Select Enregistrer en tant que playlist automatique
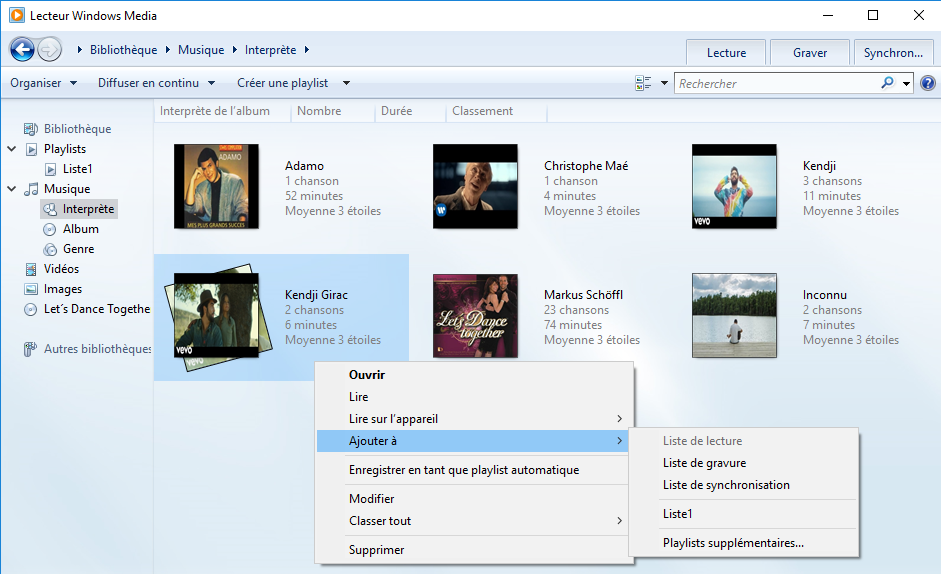The height and width of the screenshot is (574, 941). click(474, 470)
